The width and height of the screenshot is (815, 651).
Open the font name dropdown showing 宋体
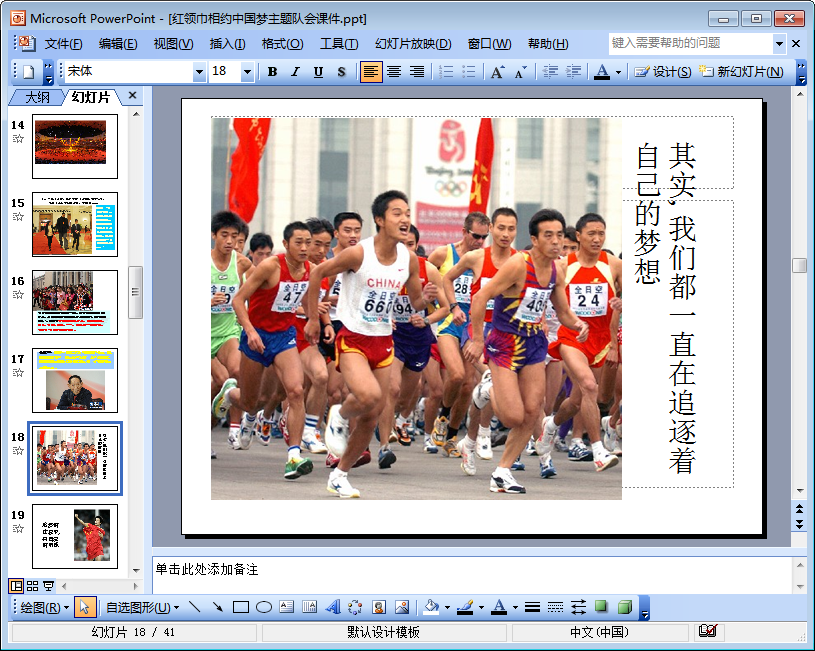pyautogui.click(x=199, y=72)
